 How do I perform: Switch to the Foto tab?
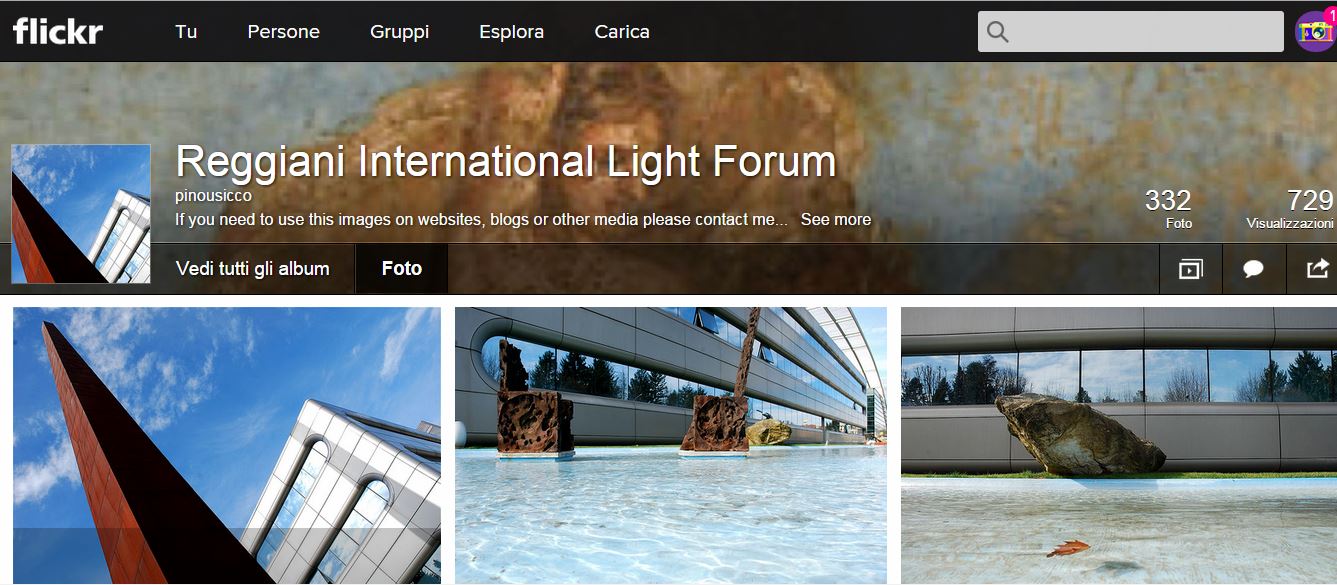coord(402,268)
